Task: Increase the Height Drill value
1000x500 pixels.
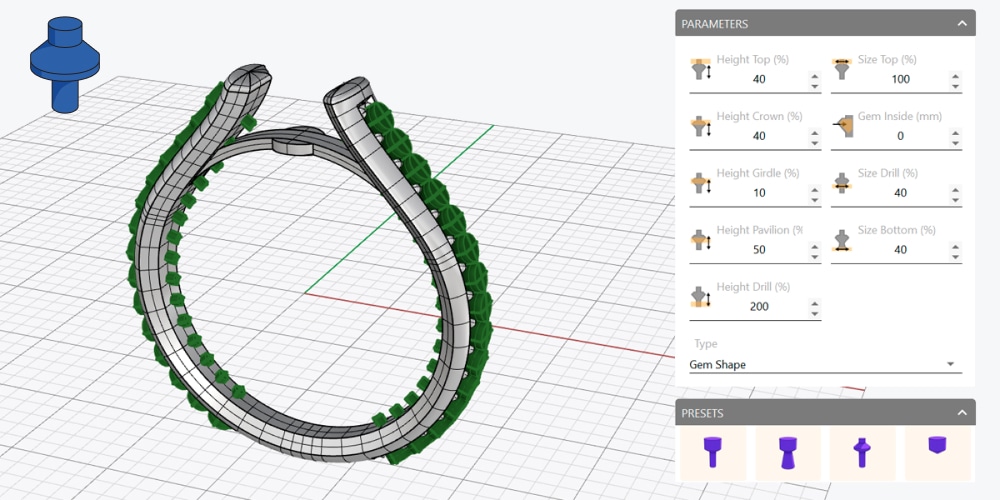Action: point(814,302)
